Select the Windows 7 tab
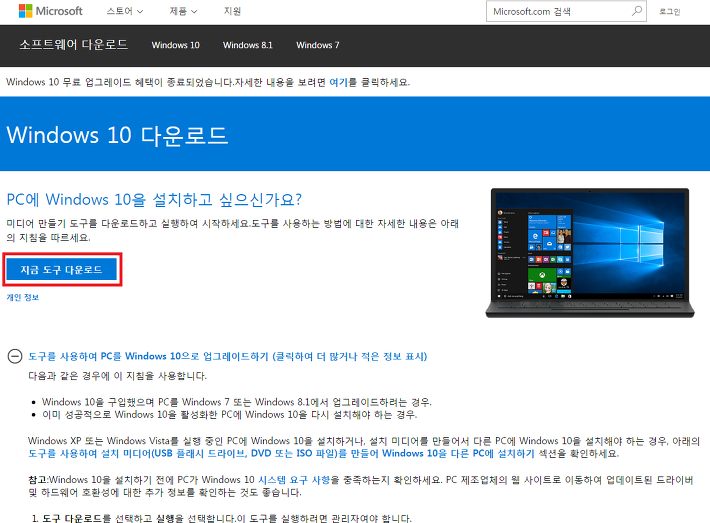710x523 pixels. (317, 45)
